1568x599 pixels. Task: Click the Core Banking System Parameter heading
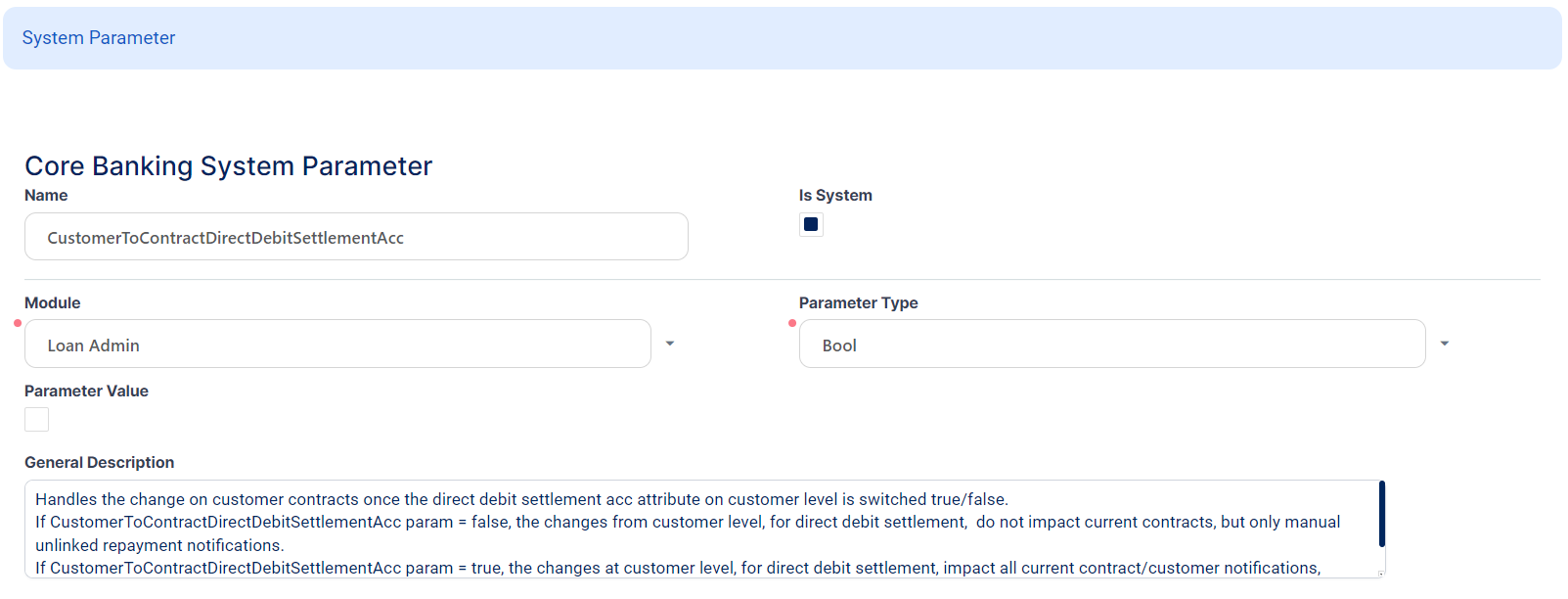(228, 166)
